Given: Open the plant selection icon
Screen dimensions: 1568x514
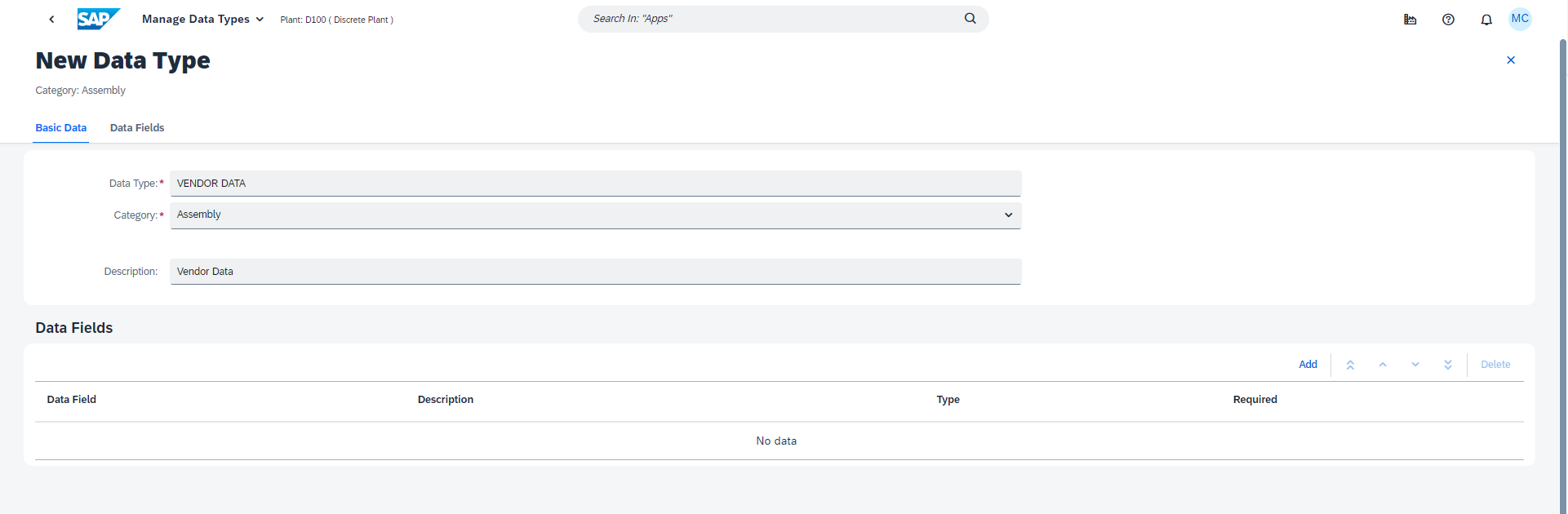Looking at the screenshot, I should pyautogui.click(x=1410, y=20).
